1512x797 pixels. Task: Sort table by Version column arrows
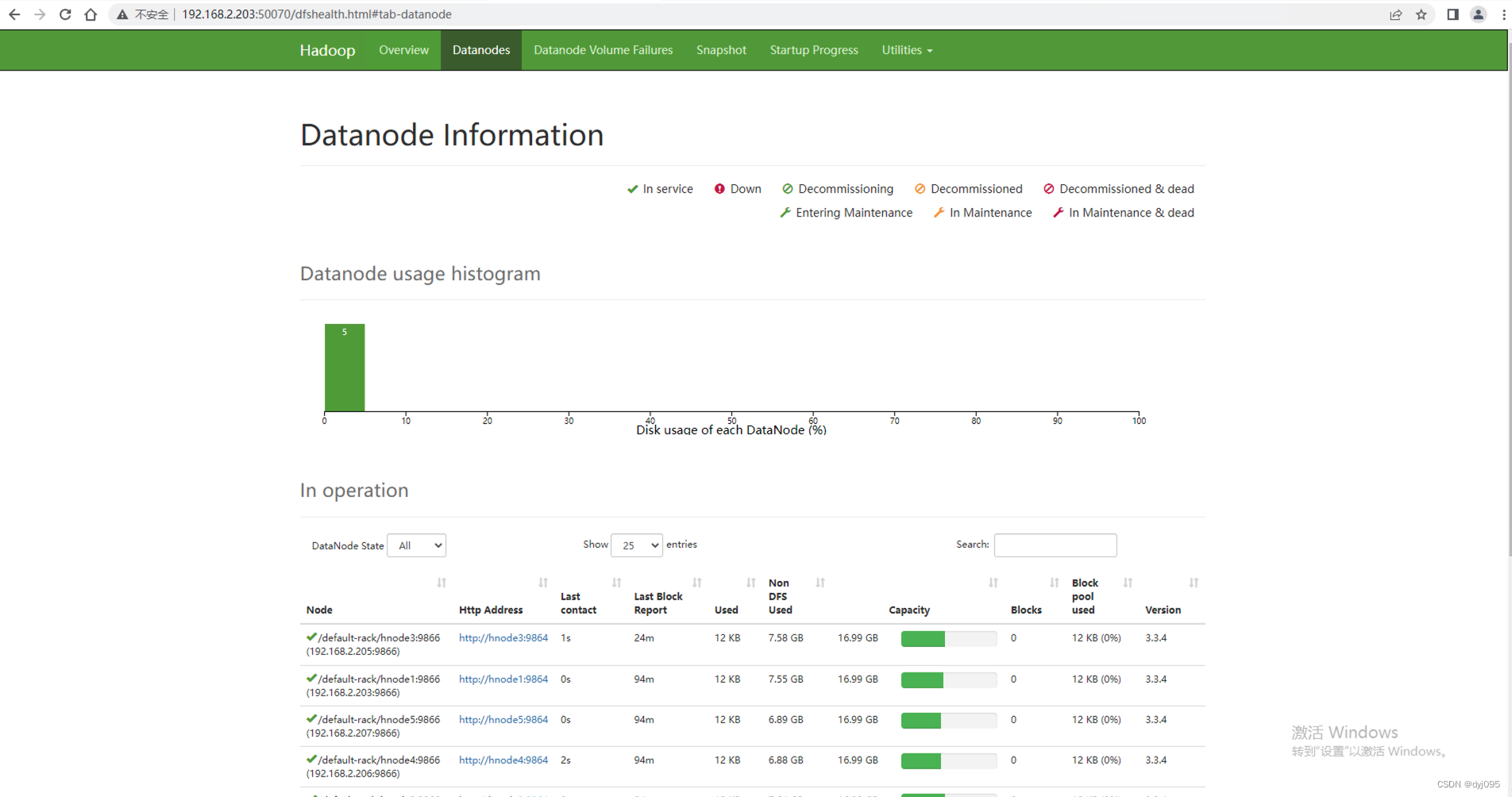(x=1194, y=583)
